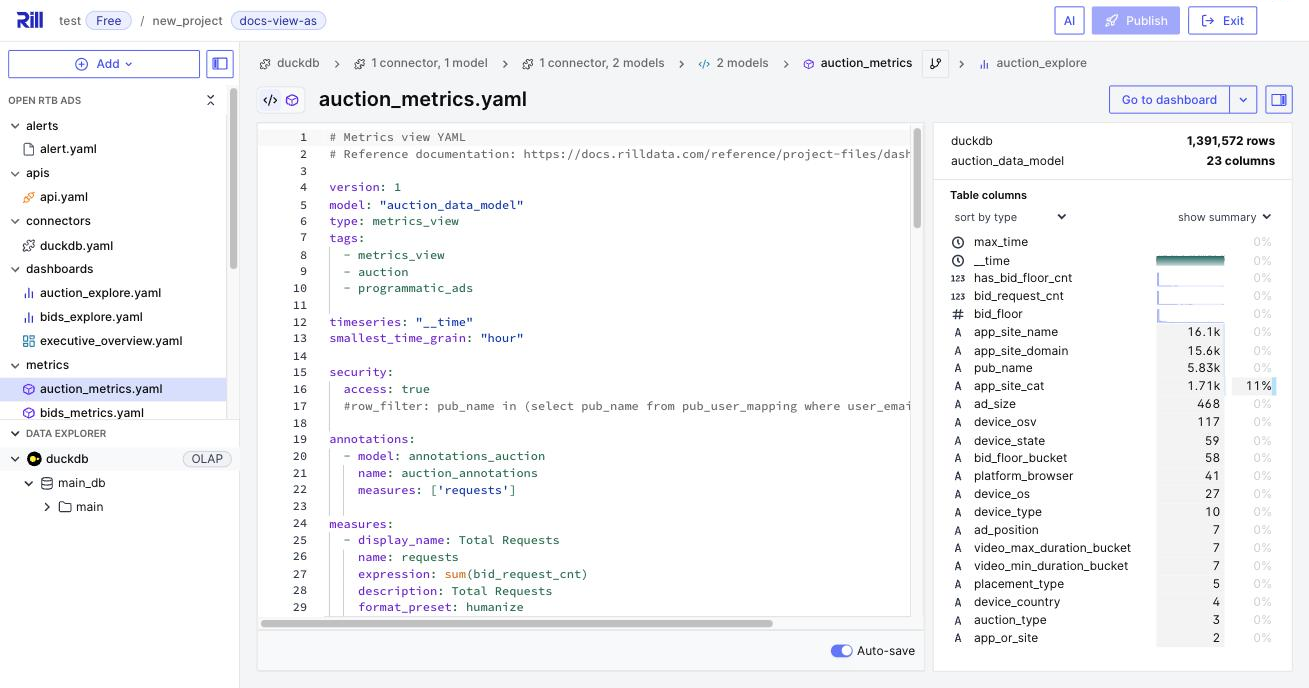Collapse the alerts folder
1309x688 pixels.
coord(15,126)
